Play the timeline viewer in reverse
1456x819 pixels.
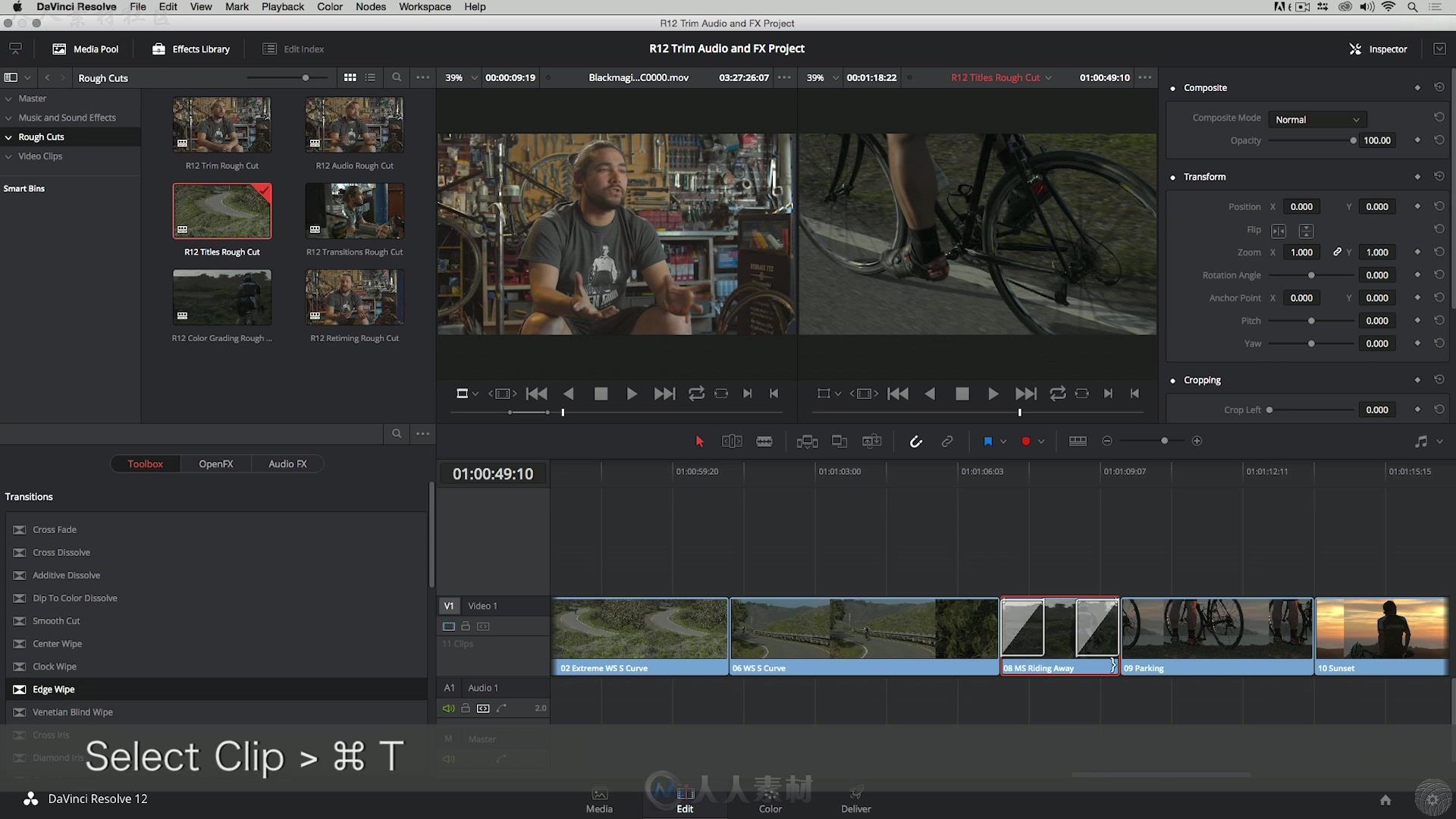pos(930,394)
